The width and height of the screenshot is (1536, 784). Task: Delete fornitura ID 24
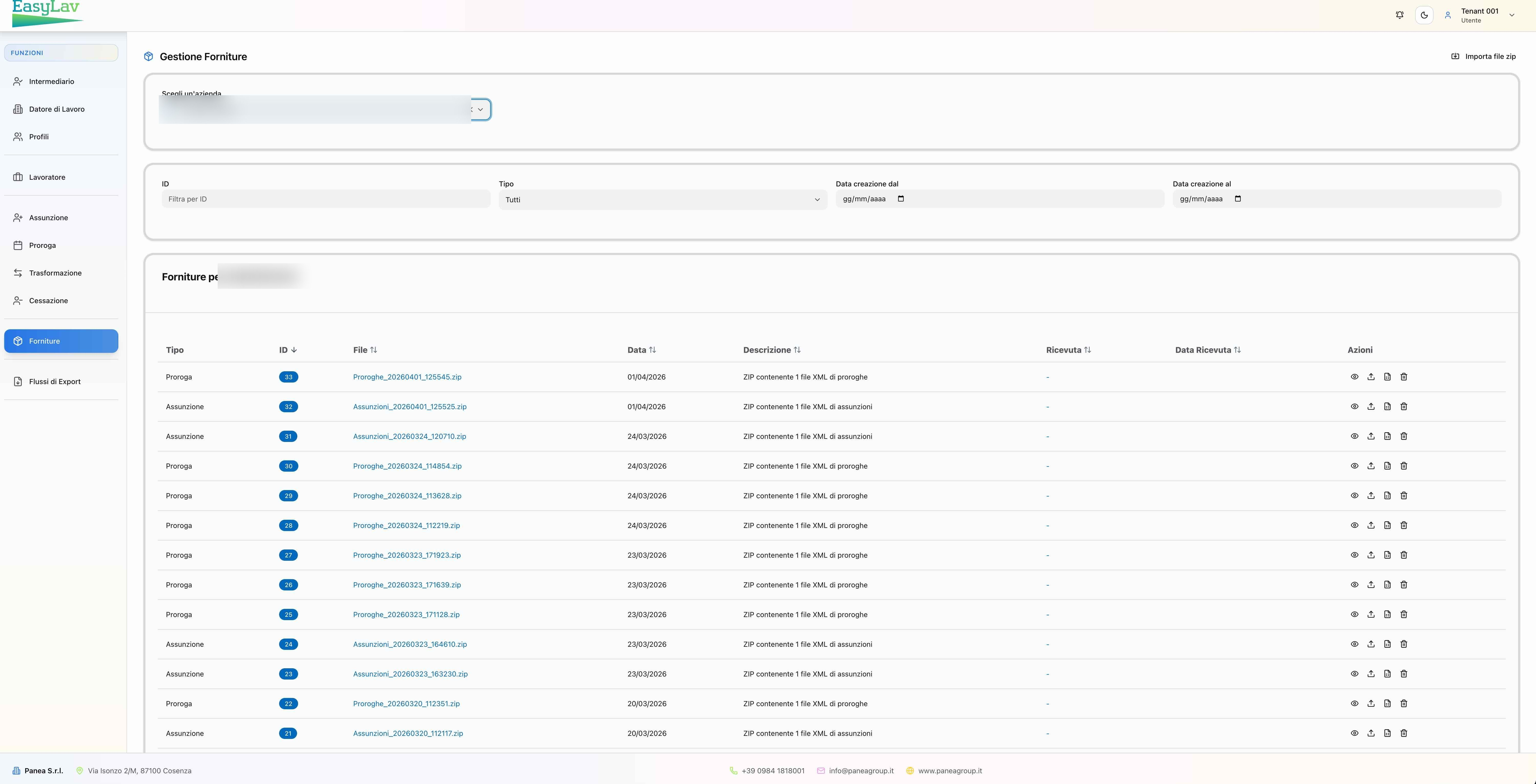coord(1404,644)
